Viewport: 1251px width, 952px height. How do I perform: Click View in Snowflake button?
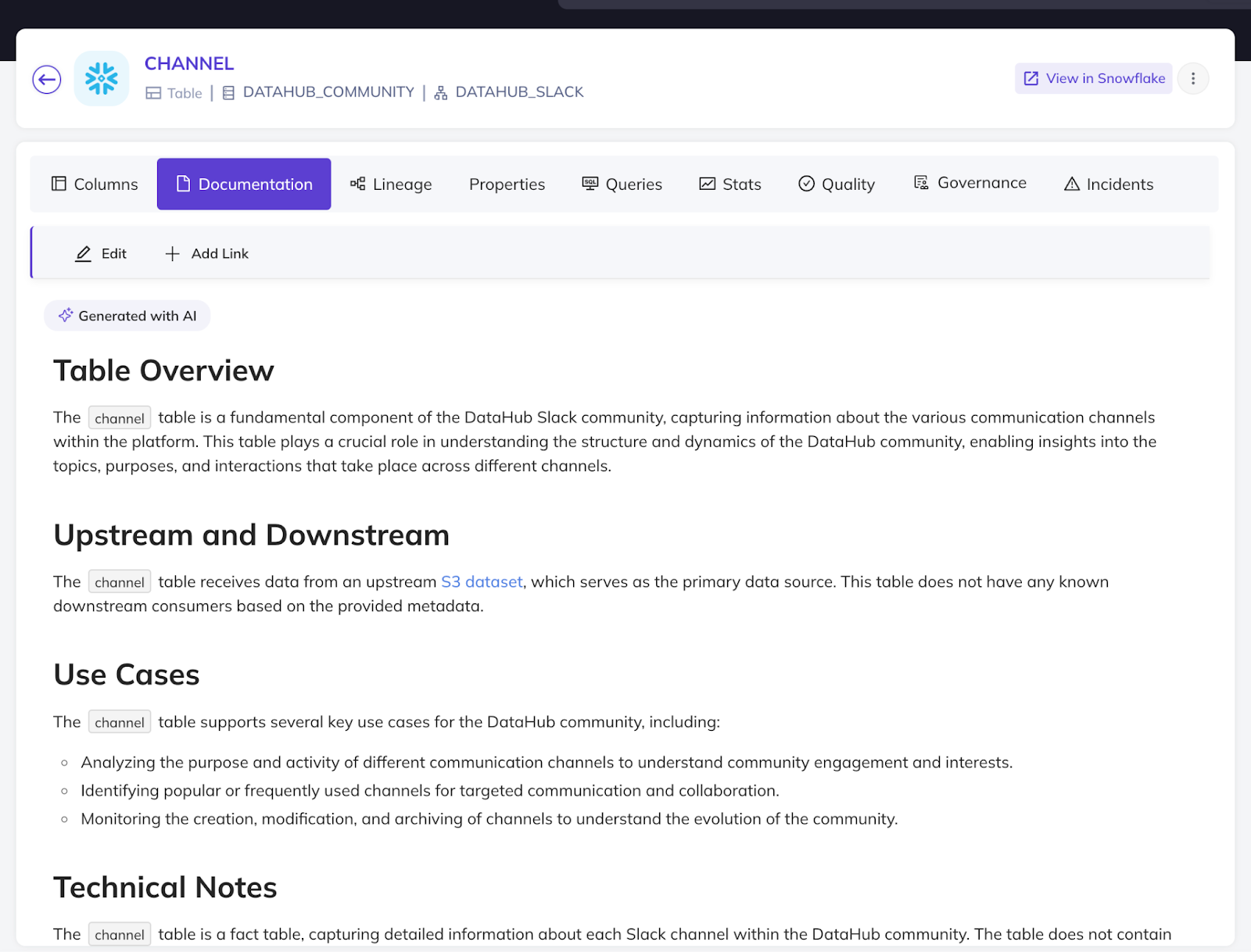click(1093, 78)
